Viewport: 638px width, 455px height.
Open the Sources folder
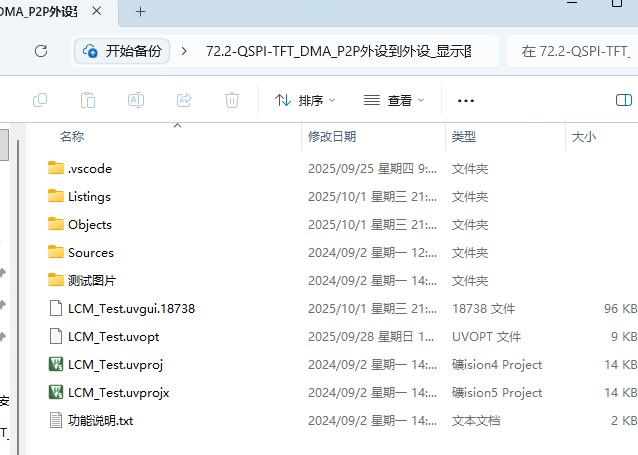90,253
